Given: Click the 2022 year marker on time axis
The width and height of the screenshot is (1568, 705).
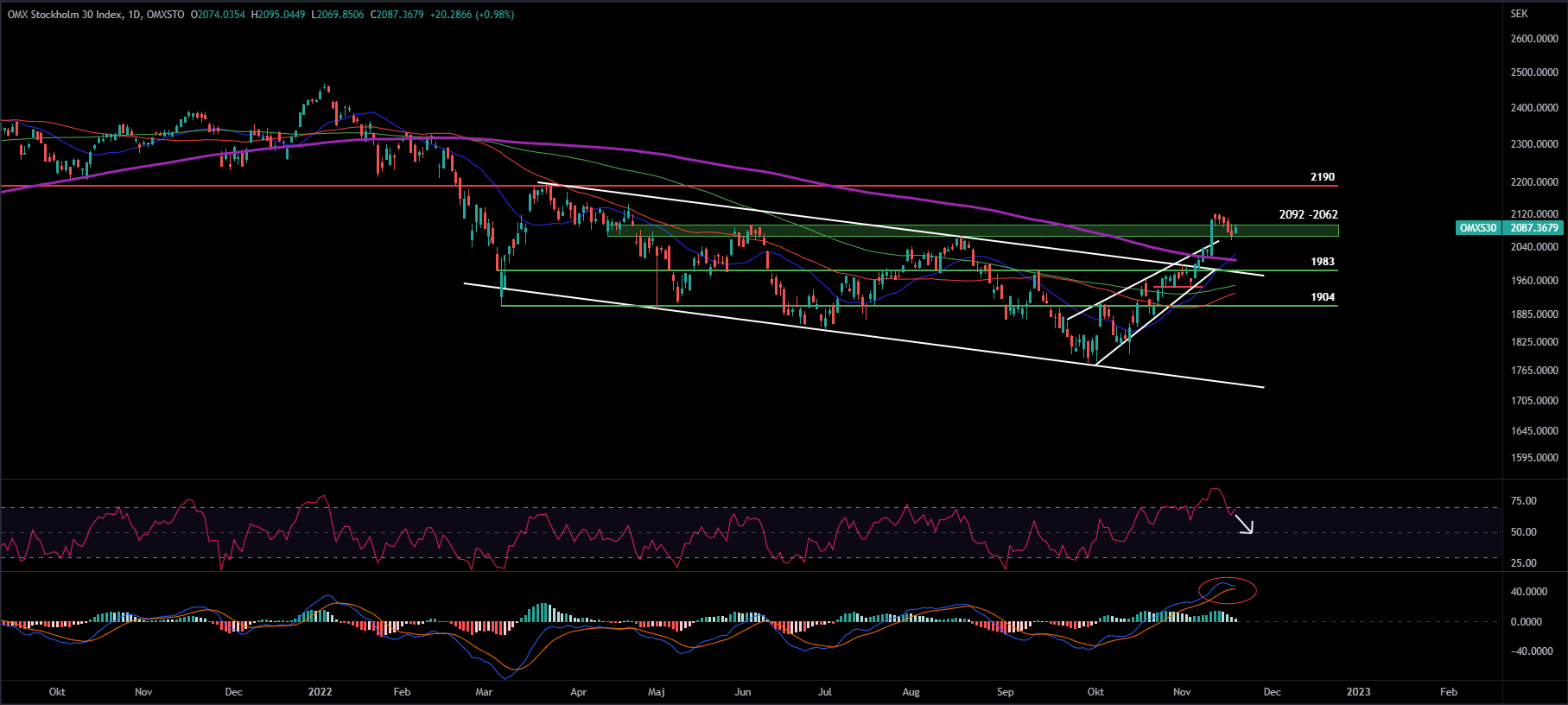Looking at the screenshot, I should pyautogui.click(x=320, y=692).
